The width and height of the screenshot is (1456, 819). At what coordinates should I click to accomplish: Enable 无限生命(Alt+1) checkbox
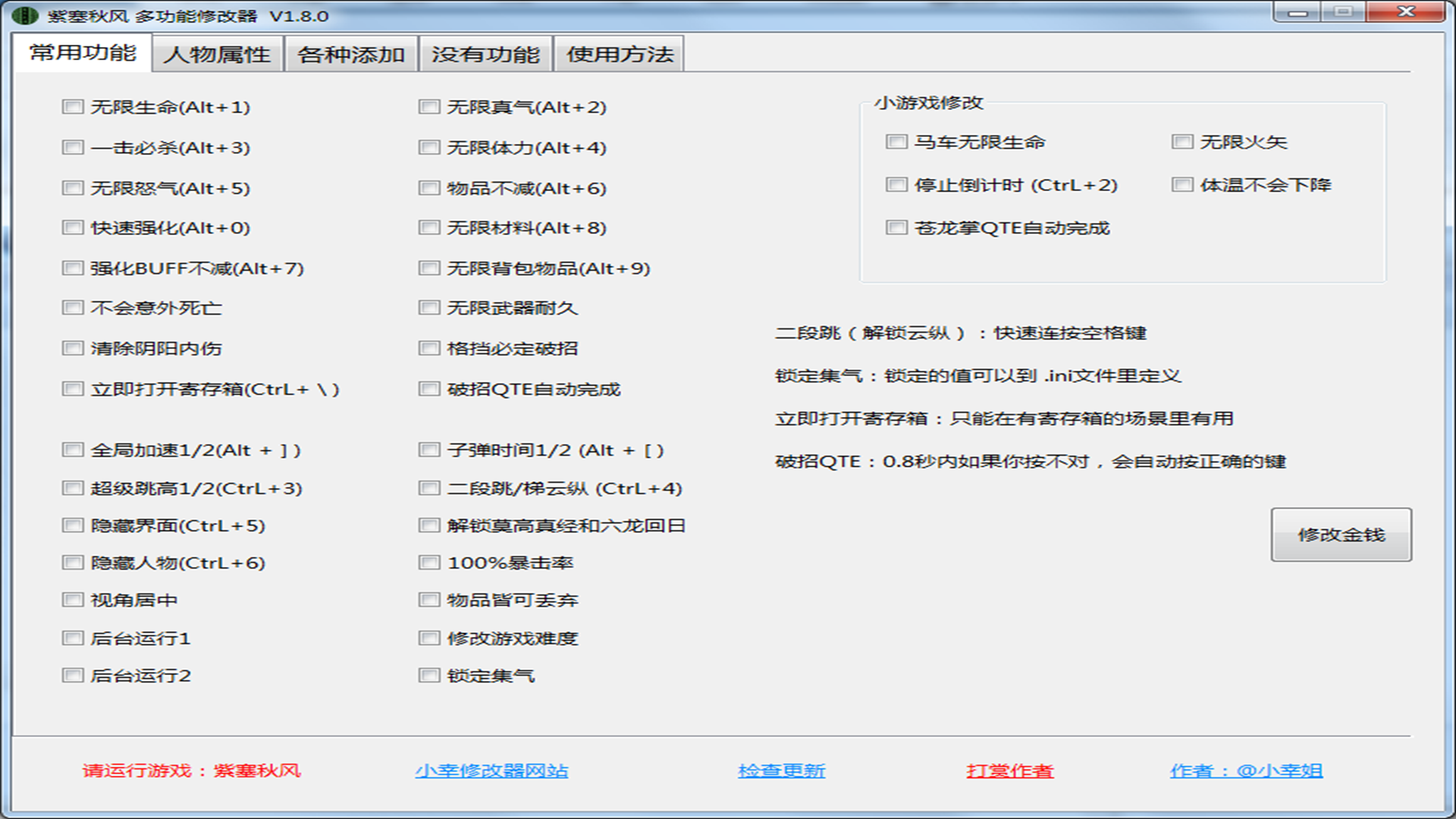coord(73,107)
